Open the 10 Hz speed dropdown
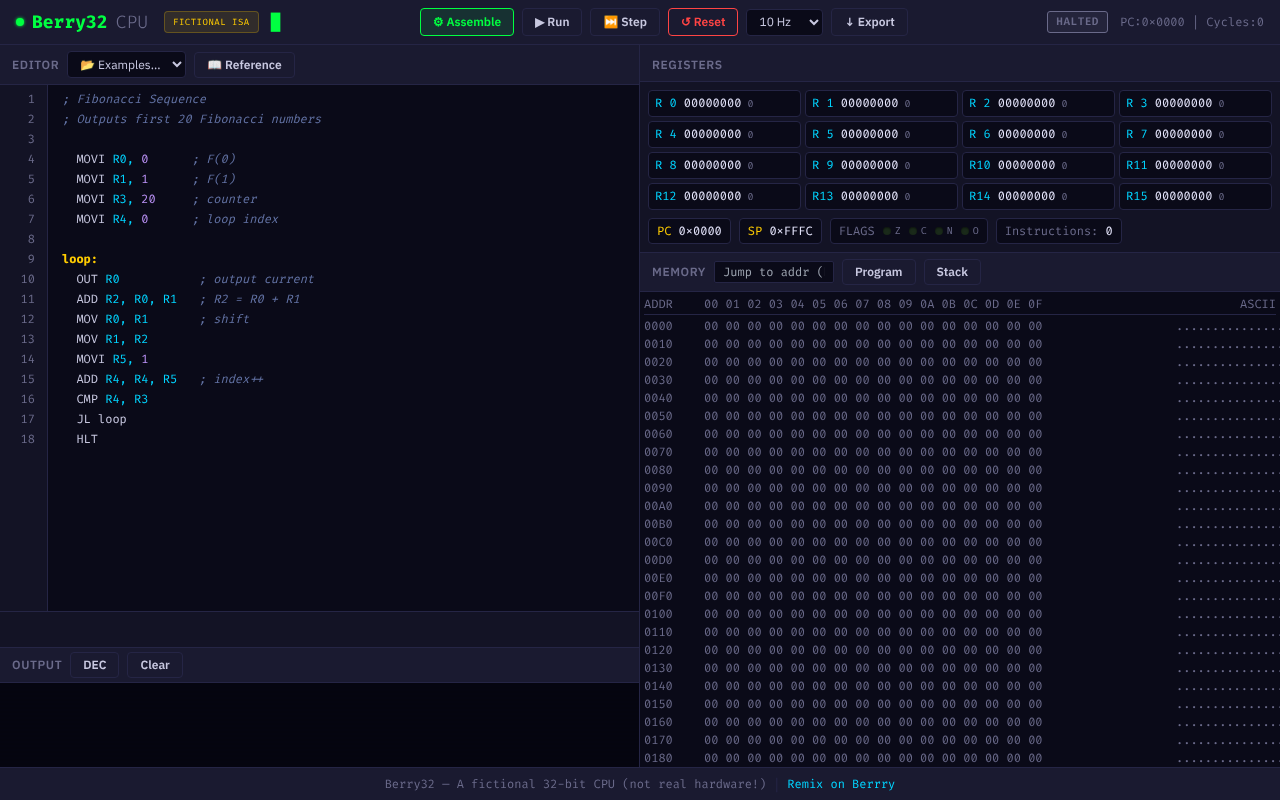Image resolution: width=1280 pixels, height=800 pixels. click(x=784, y=22)
